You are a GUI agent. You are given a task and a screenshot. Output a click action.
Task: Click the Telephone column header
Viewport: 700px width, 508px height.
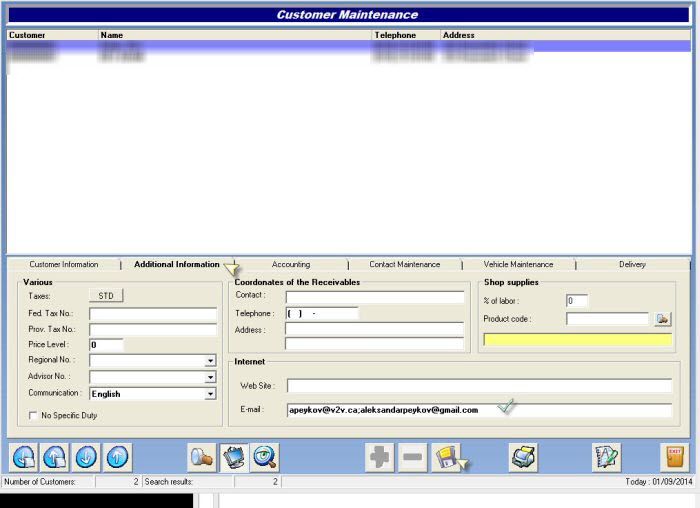406,35
